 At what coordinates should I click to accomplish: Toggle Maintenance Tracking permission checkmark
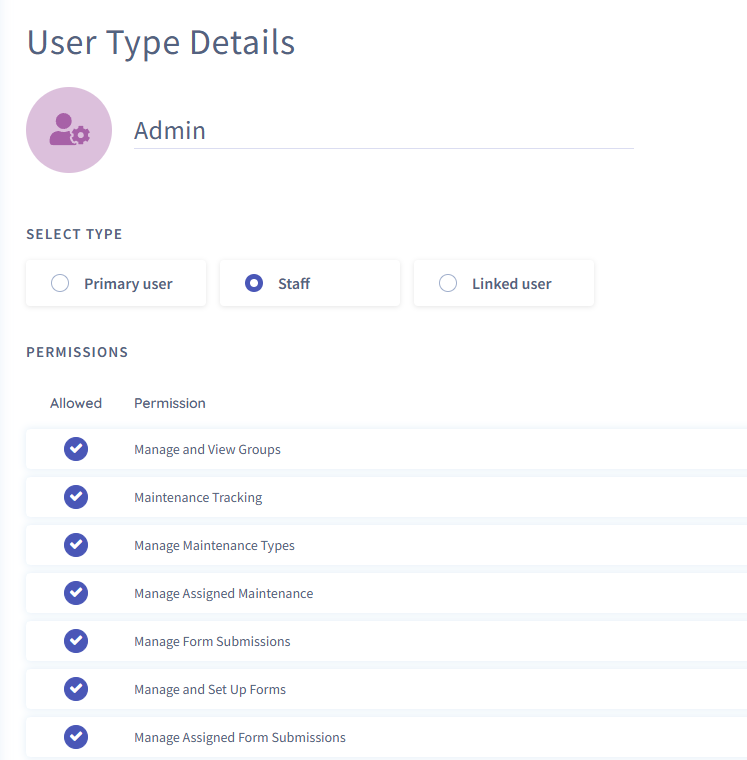(76, 497)
